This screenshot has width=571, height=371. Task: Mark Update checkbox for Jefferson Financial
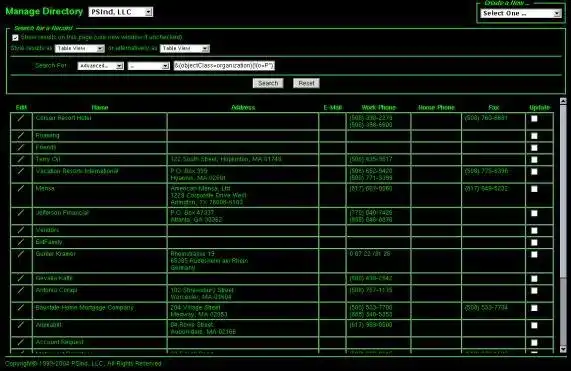click(x=534, y=213)
